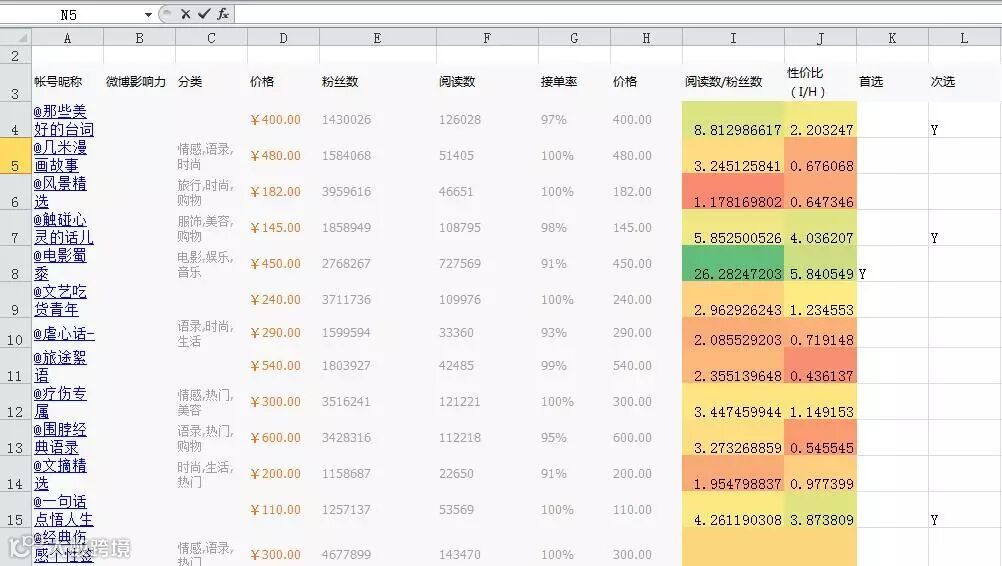Open the @文艺吃货青年 link
Image resolution: width=1002 pixels, height=566 pixels.
[60, 300]
